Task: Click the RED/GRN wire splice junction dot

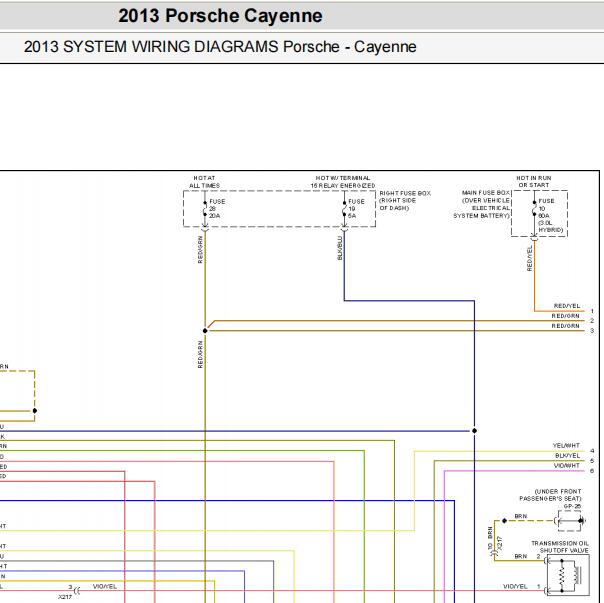Action: pos(205,331)
